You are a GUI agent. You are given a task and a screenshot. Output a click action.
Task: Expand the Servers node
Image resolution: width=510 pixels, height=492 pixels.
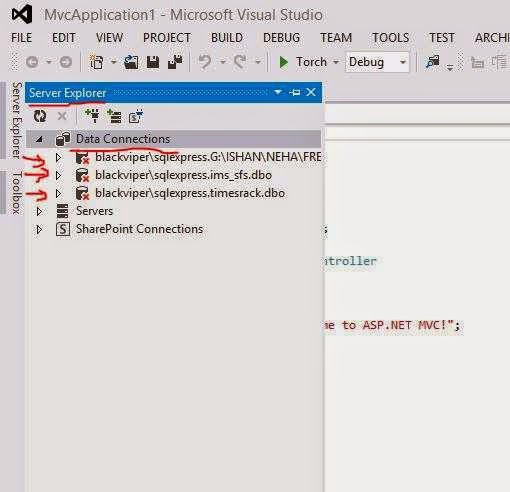click(39, 211)
